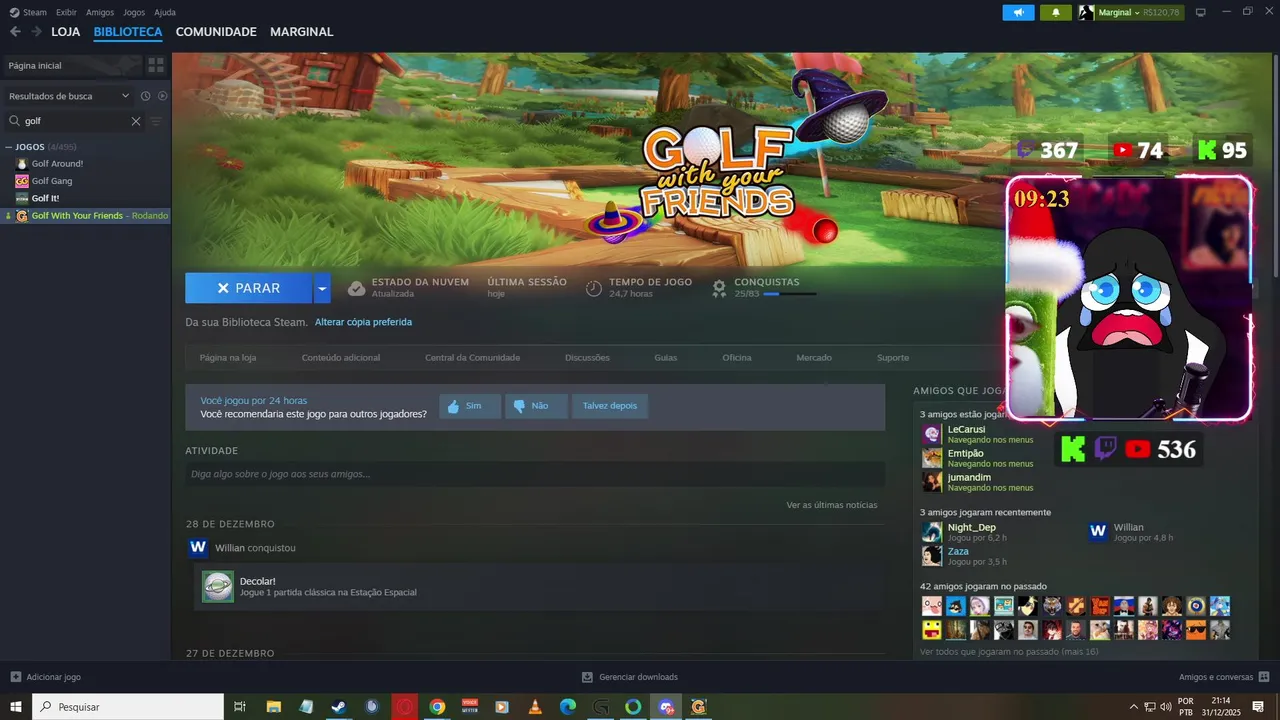
Task: Open the Steam announcements megaphone icon
Action: click(1018, 13)
